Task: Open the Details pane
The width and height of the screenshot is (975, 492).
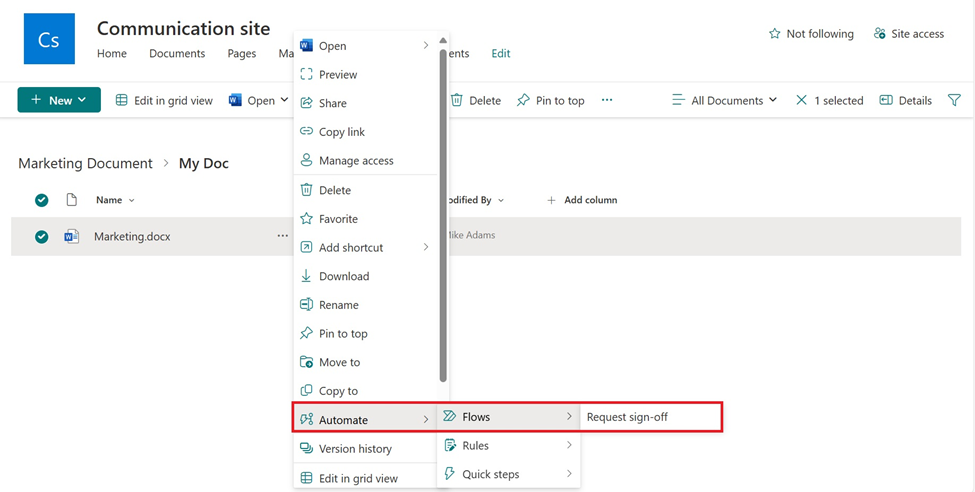Action: (x=905, y=100)
